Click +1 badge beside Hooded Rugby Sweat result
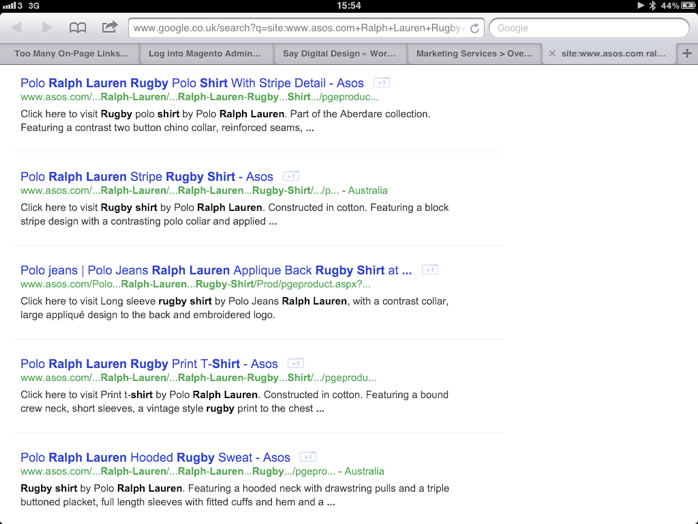Screen dimensions: 698x524 pos(308,457)
